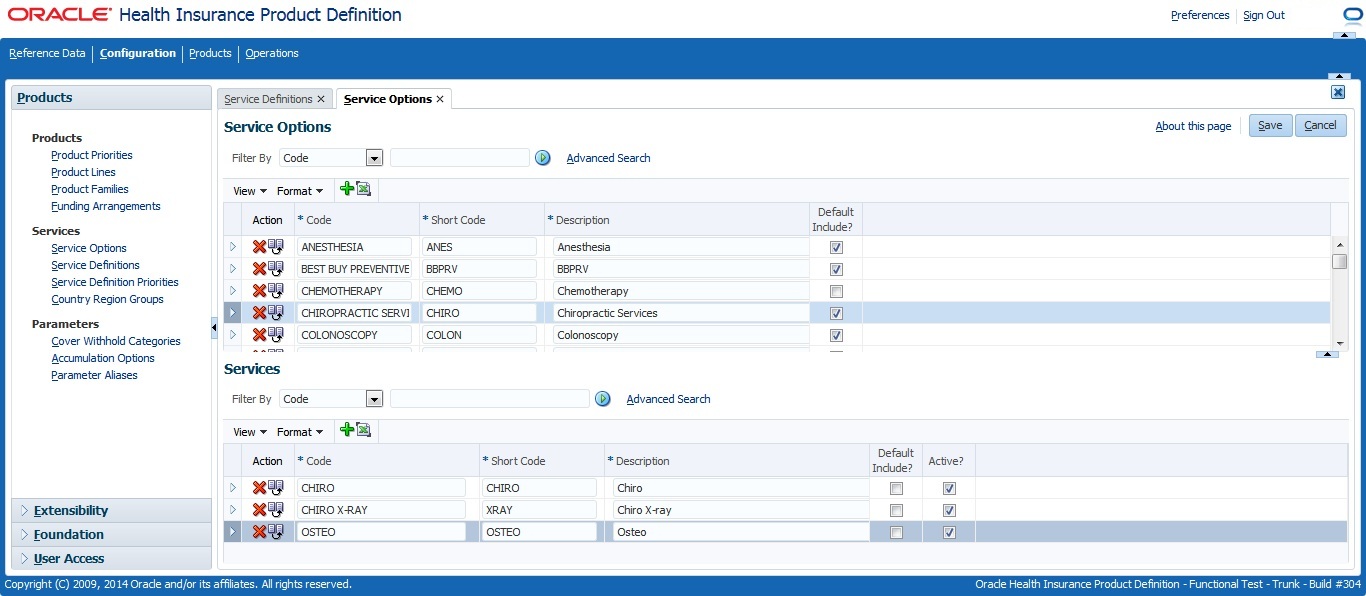Run the Services filter search
Image resolution: width=1366 pixels, height=596 pixels.
tap(603, 399)
